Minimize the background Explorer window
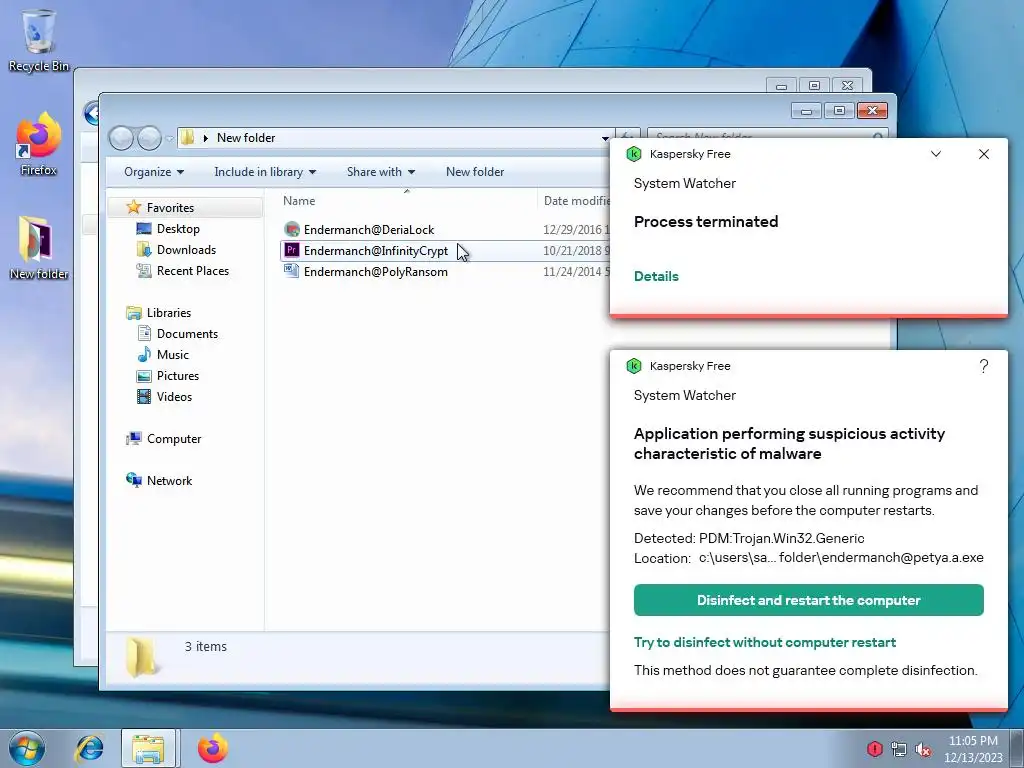The height and width of the screenshot is (768, 1024). tap(781, 86)
